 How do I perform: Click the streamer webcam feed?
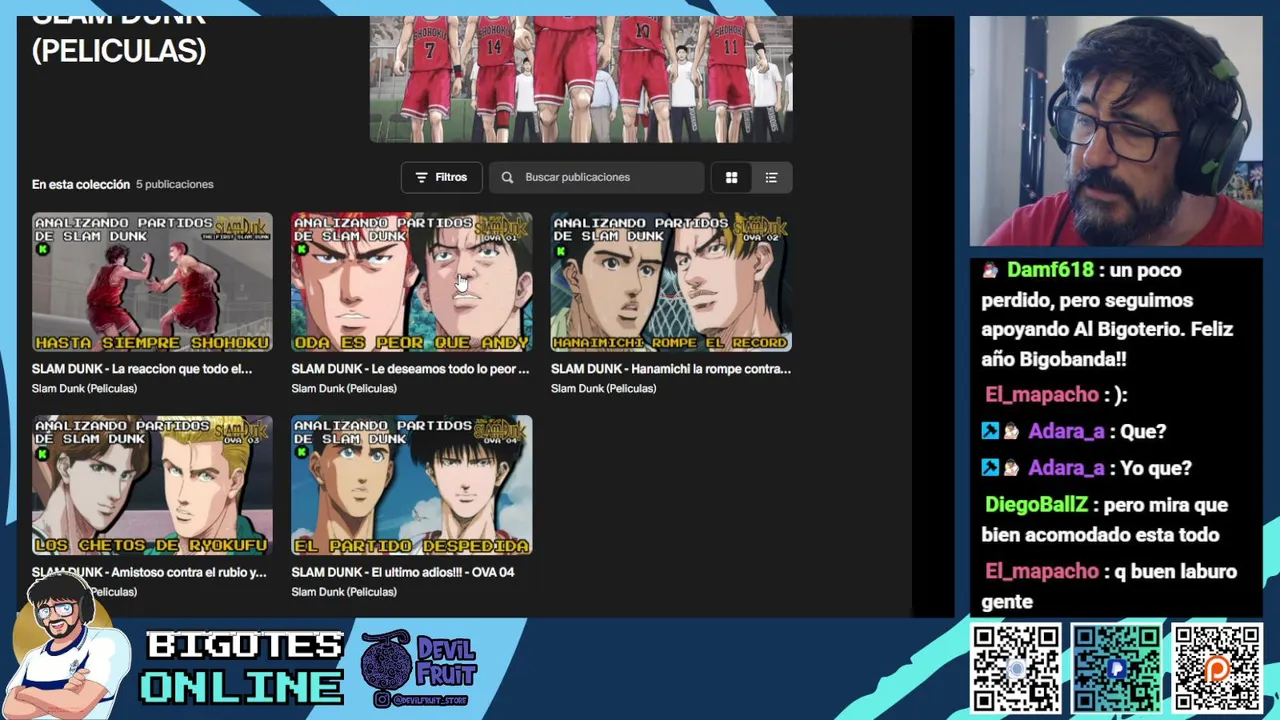[x=1116, y=131]
